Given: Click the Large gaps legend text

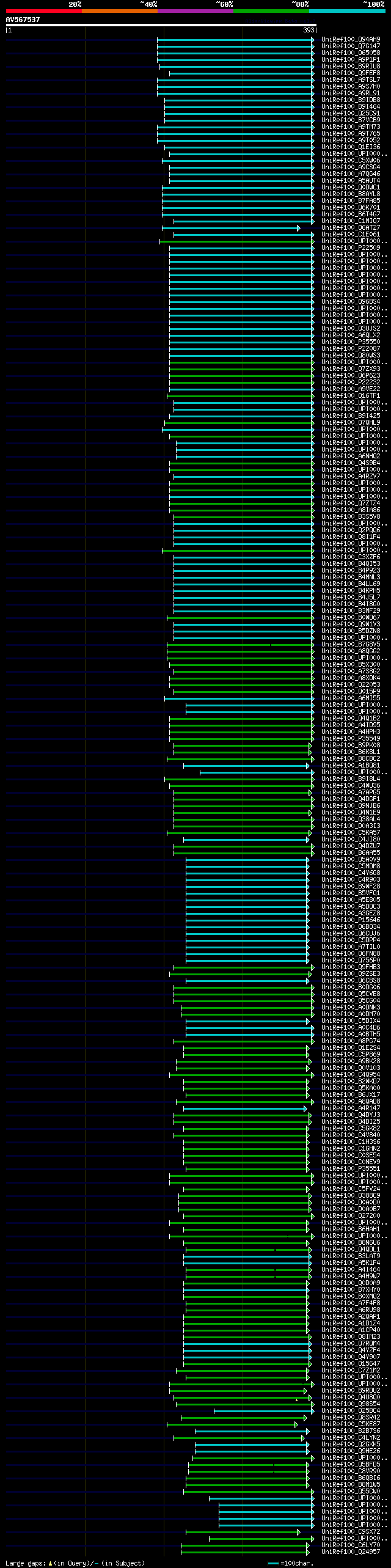Looking at the screenshot, I should coord(75,1563).
